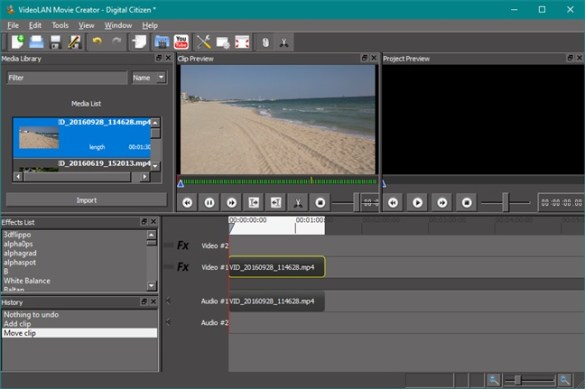This screenshot has width=585, height=389.
Task: Open the YouTube share toolbar icon
Action: point(181,42)
